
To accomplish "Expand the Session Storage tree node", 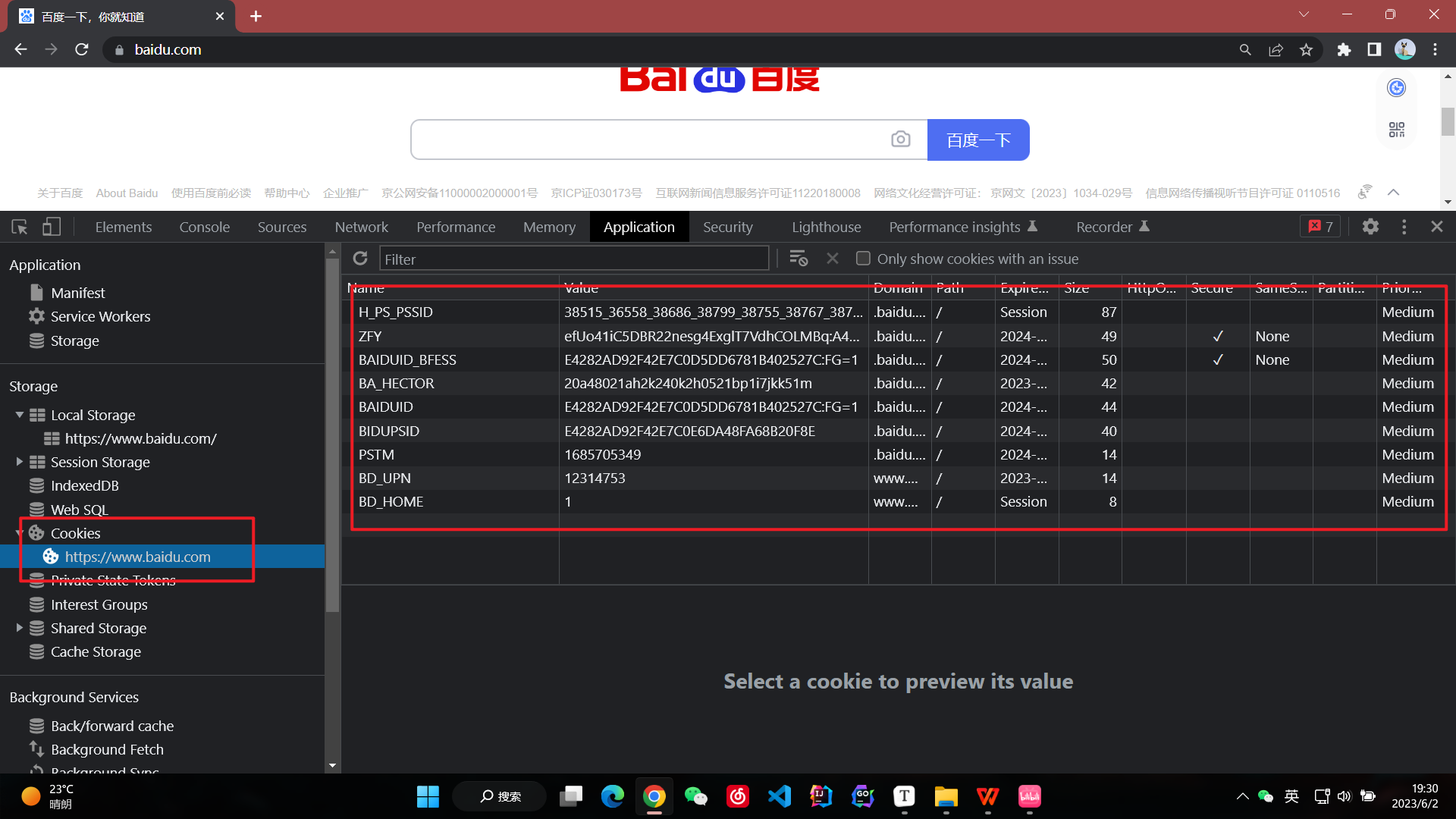I will click(20, 462).
